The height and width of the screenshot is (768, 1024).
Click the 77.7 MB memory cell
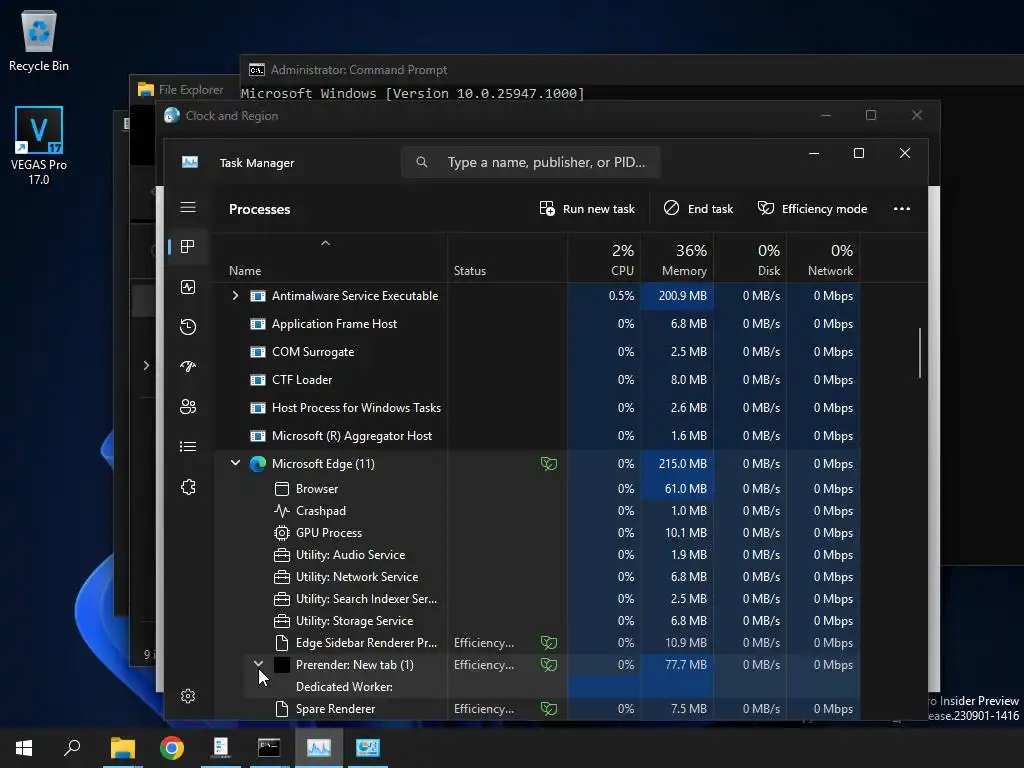point(677,665)
